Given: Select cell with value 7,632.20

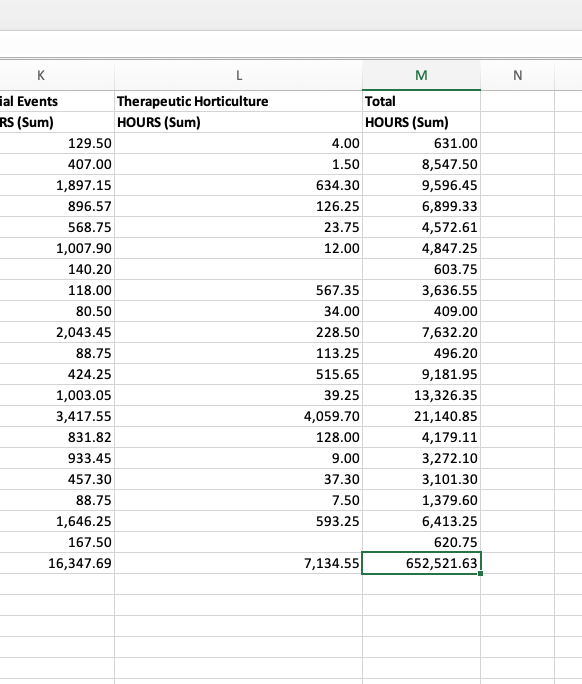Looking at the screenshot, I should coord(421,332).
